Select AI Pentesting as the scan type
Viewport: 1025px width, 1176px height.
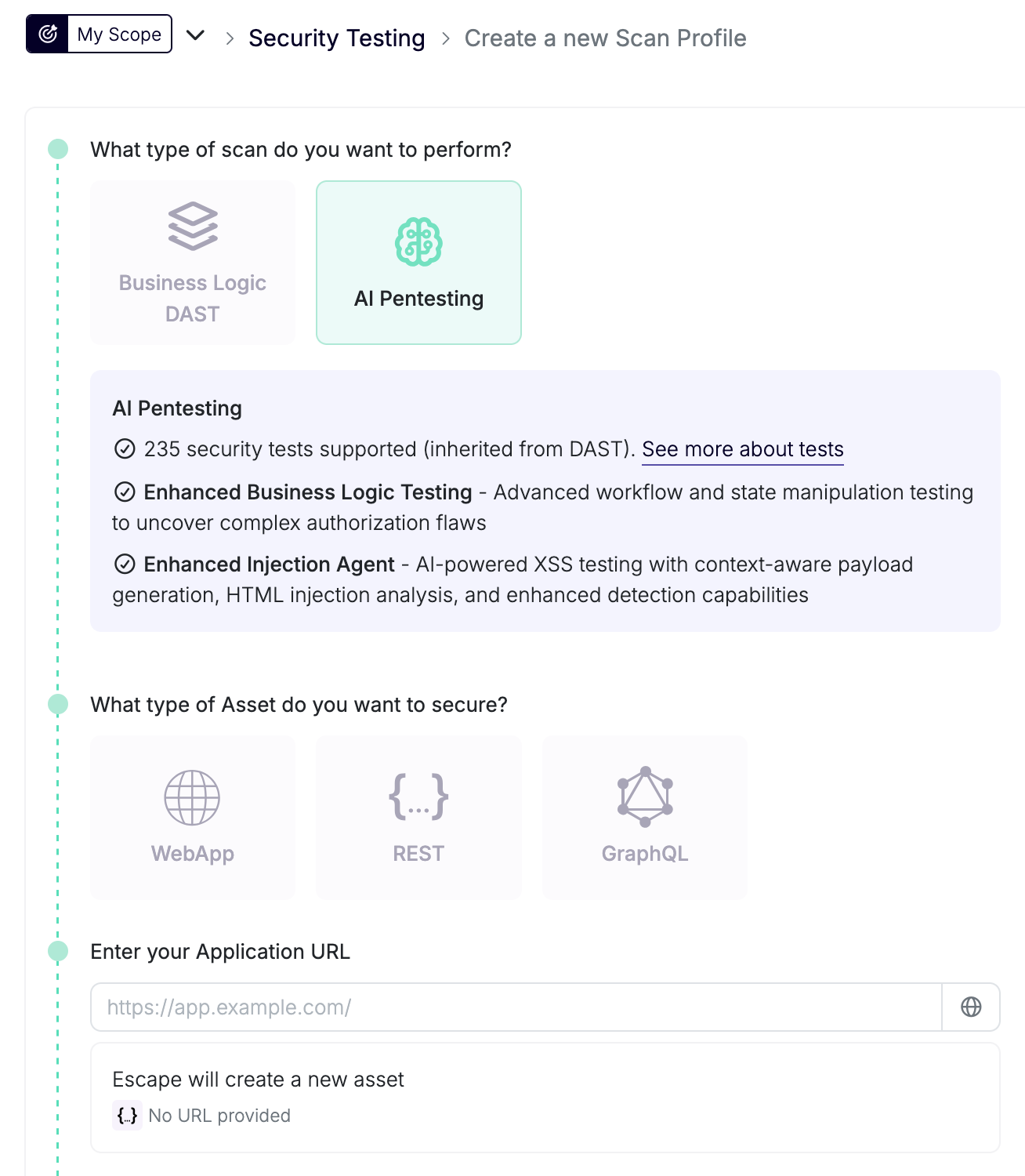(x=418, y=262)
